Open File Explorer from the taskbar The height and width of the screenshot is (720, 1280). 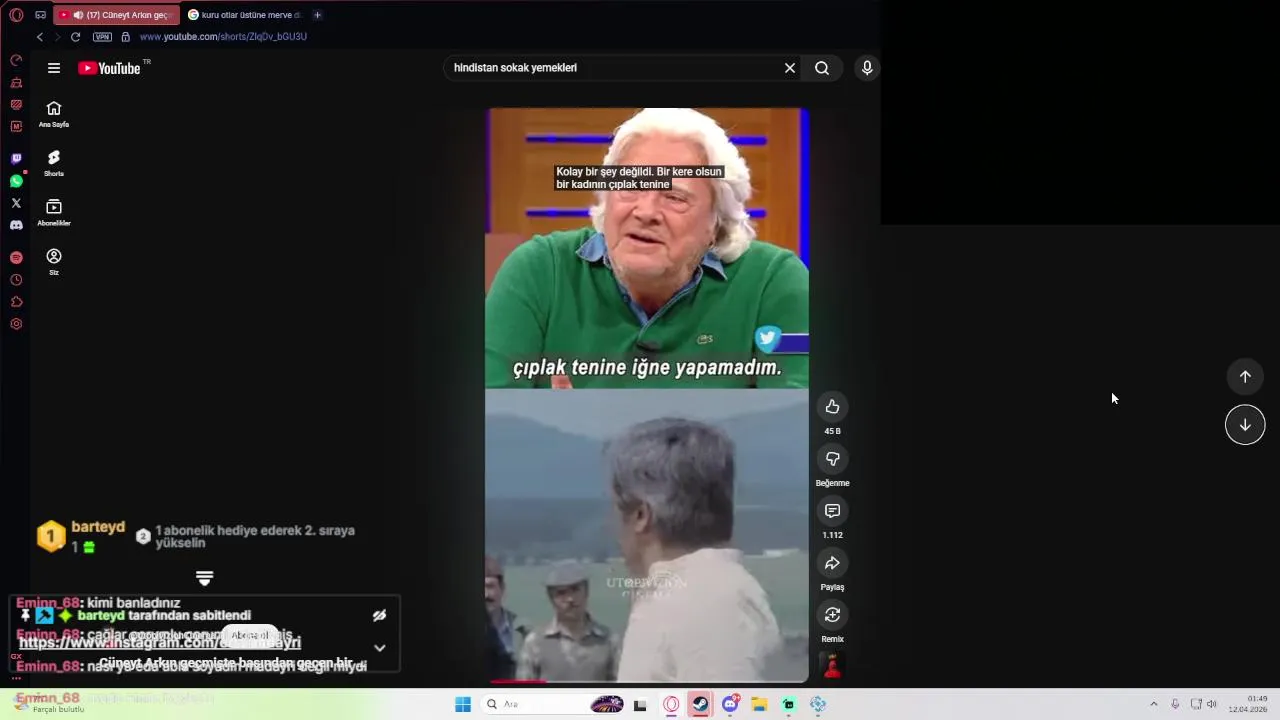click(759, 704)
